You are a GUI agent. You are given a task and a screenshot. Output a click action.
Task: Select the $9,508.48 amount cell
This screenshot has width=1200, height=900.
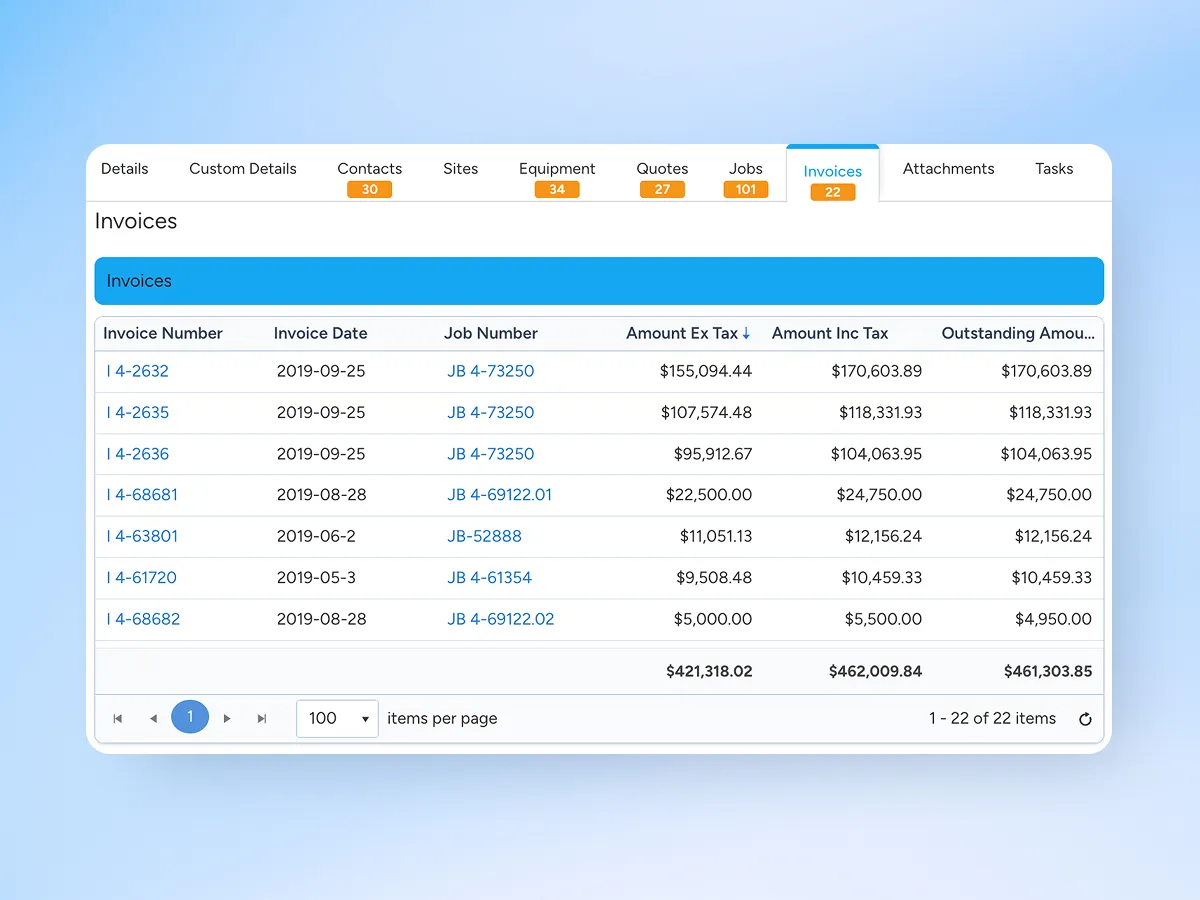(714, 578)
